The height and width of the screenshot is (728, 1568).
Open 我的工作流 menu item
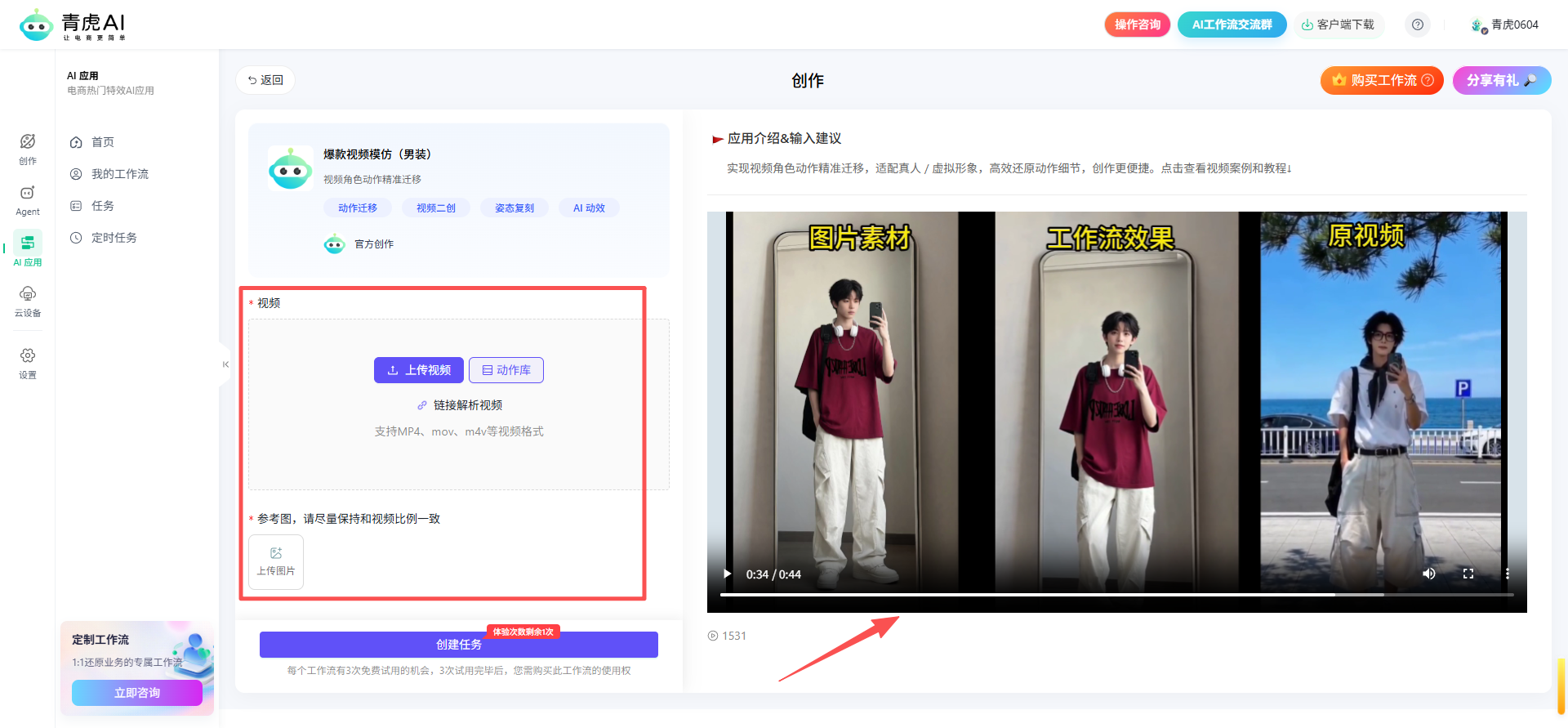click(109, 174)
